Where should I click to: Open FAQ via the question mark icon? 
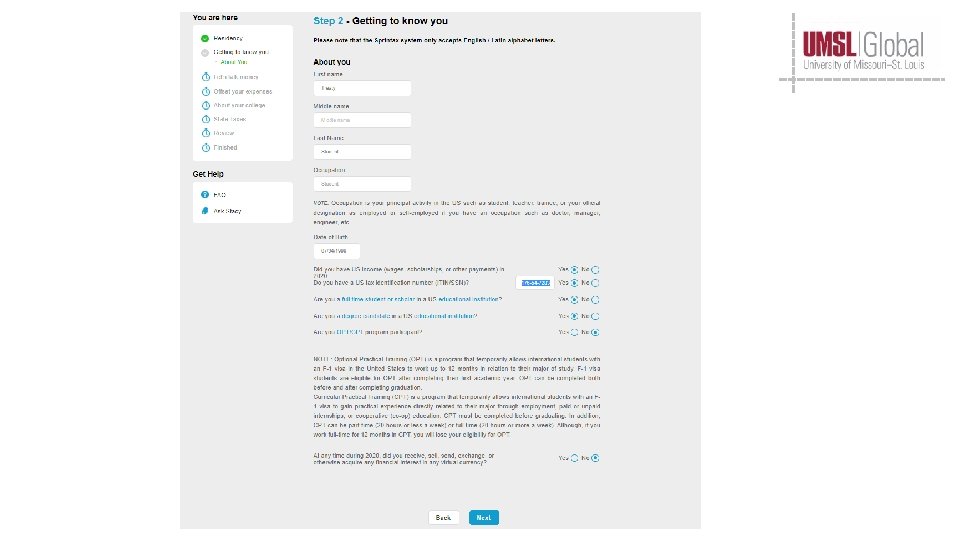205,195
